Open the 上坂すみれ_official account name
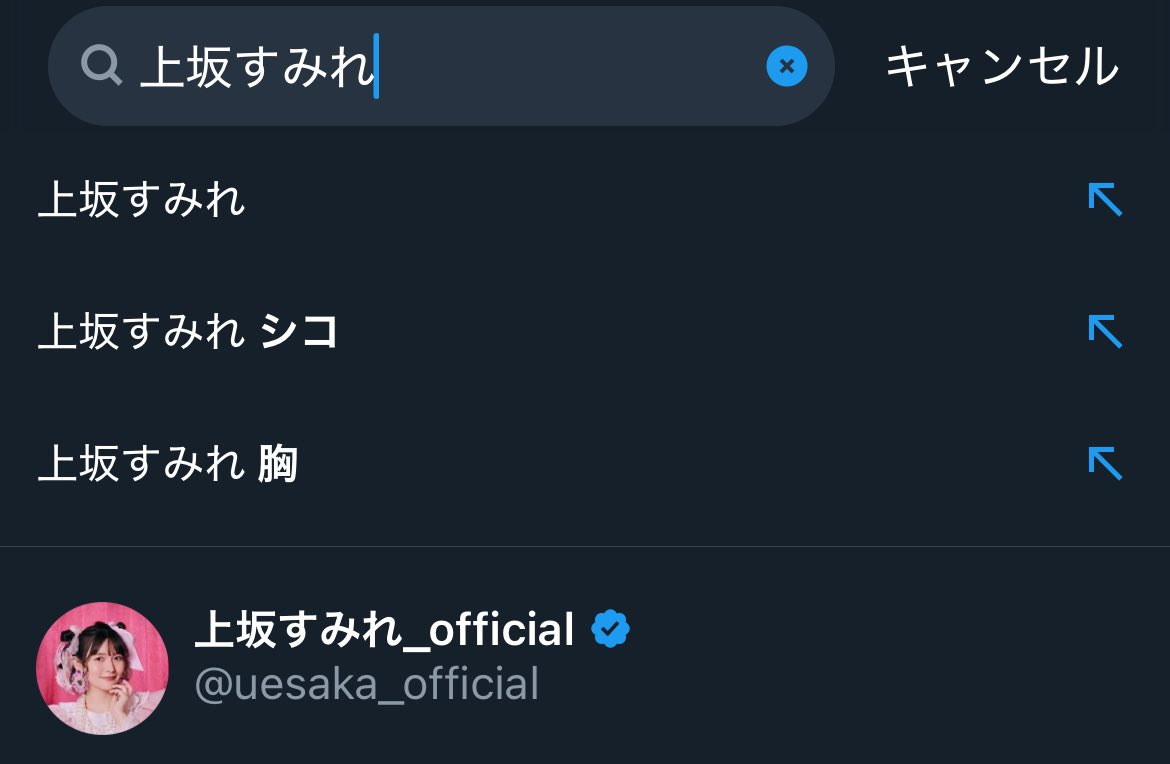This screenshot has height=764, width=1170. 384,629
